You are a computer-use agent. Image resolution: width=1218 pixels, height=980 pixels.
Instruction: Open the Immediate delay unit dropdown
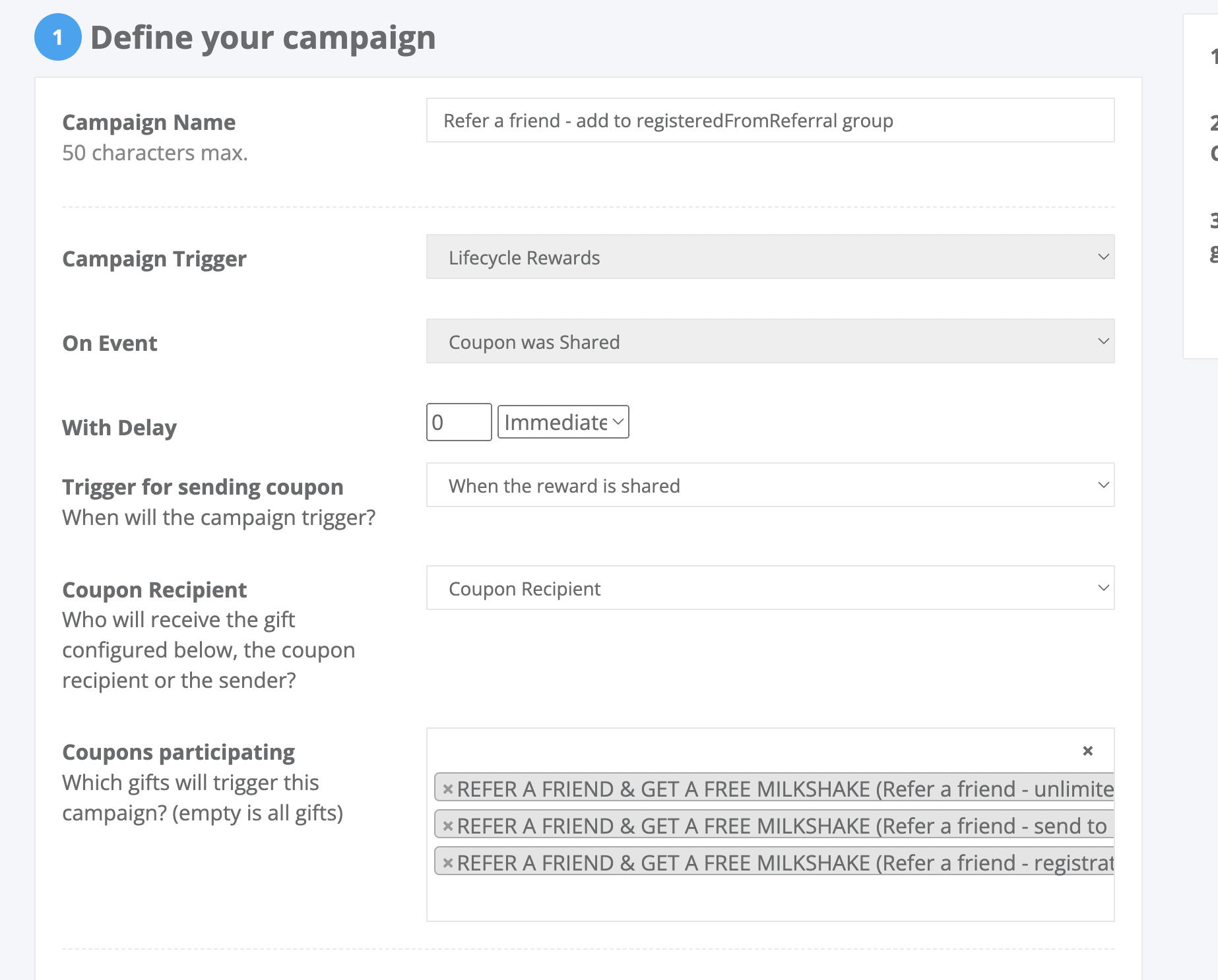563,422
